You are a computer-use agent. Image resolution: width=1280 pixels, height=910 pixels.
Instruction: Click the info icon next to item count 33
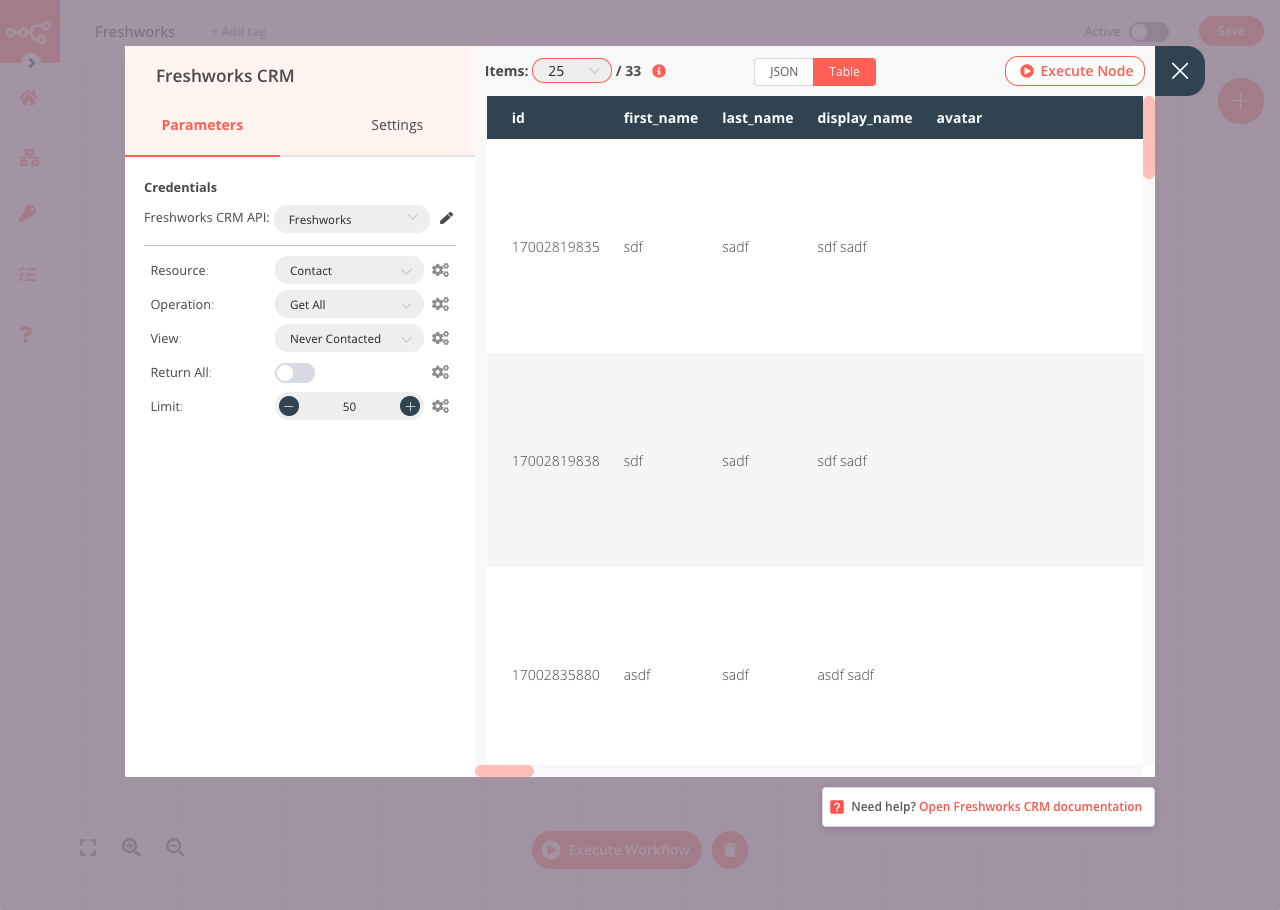pos(658,71)
